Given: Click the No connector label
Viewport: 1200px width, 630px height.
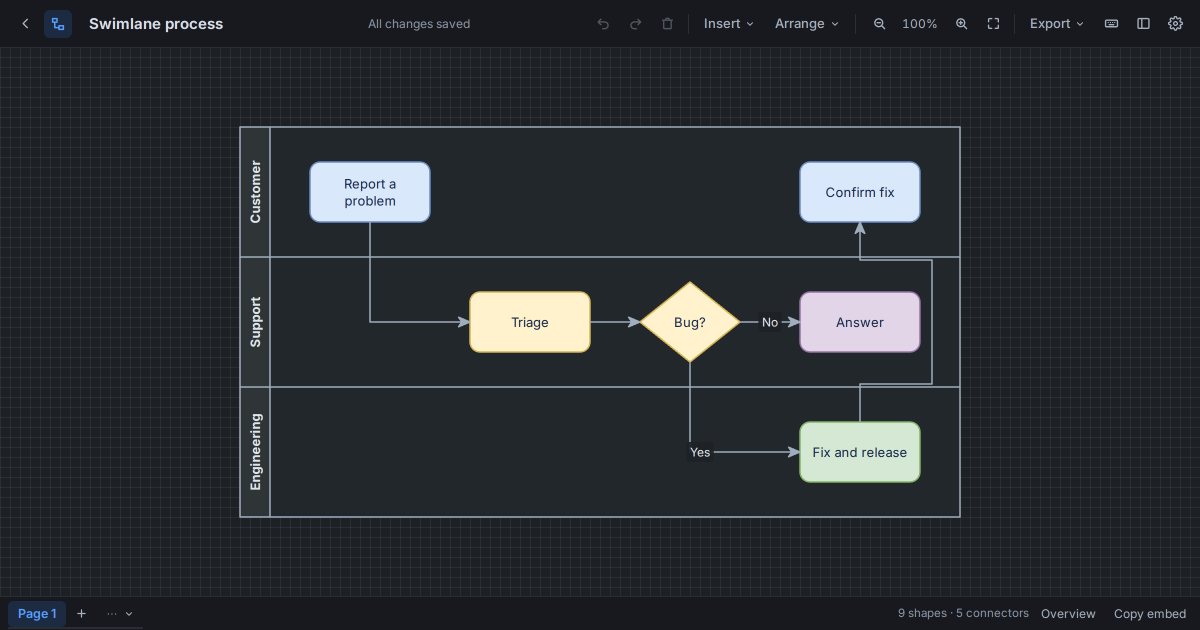Looking at the screenshot, I should 770,322.
